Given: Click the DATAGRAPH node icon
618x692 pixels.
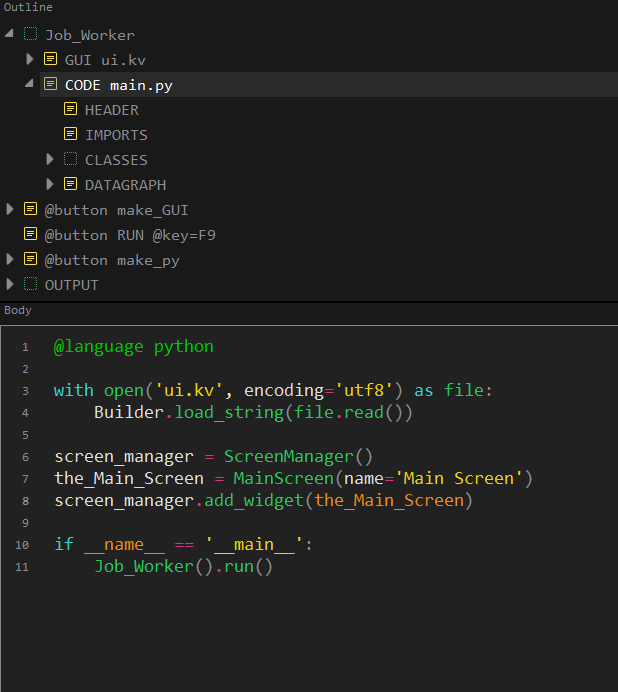Looking at the screenshot, I should tap(71, 184).
